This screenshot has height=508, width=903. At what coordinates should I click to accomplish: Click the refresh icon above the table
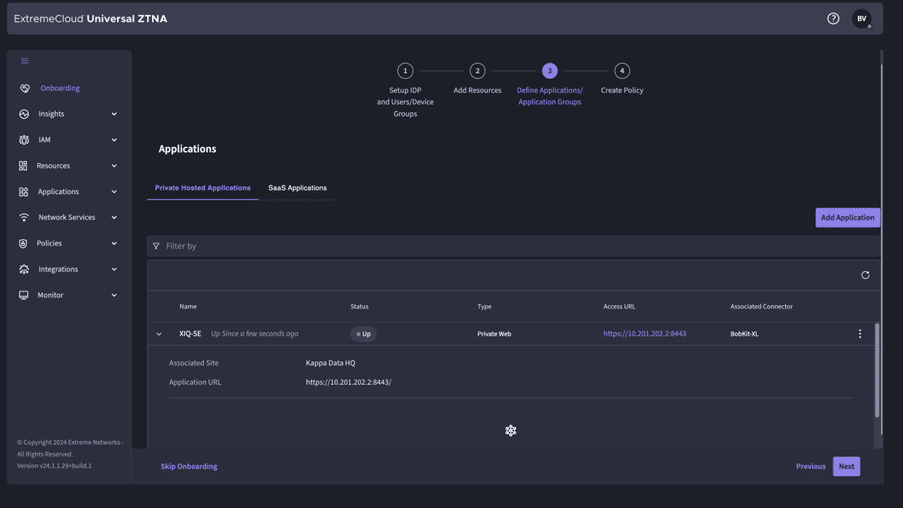pyautogui.click(x=865, y=275)
